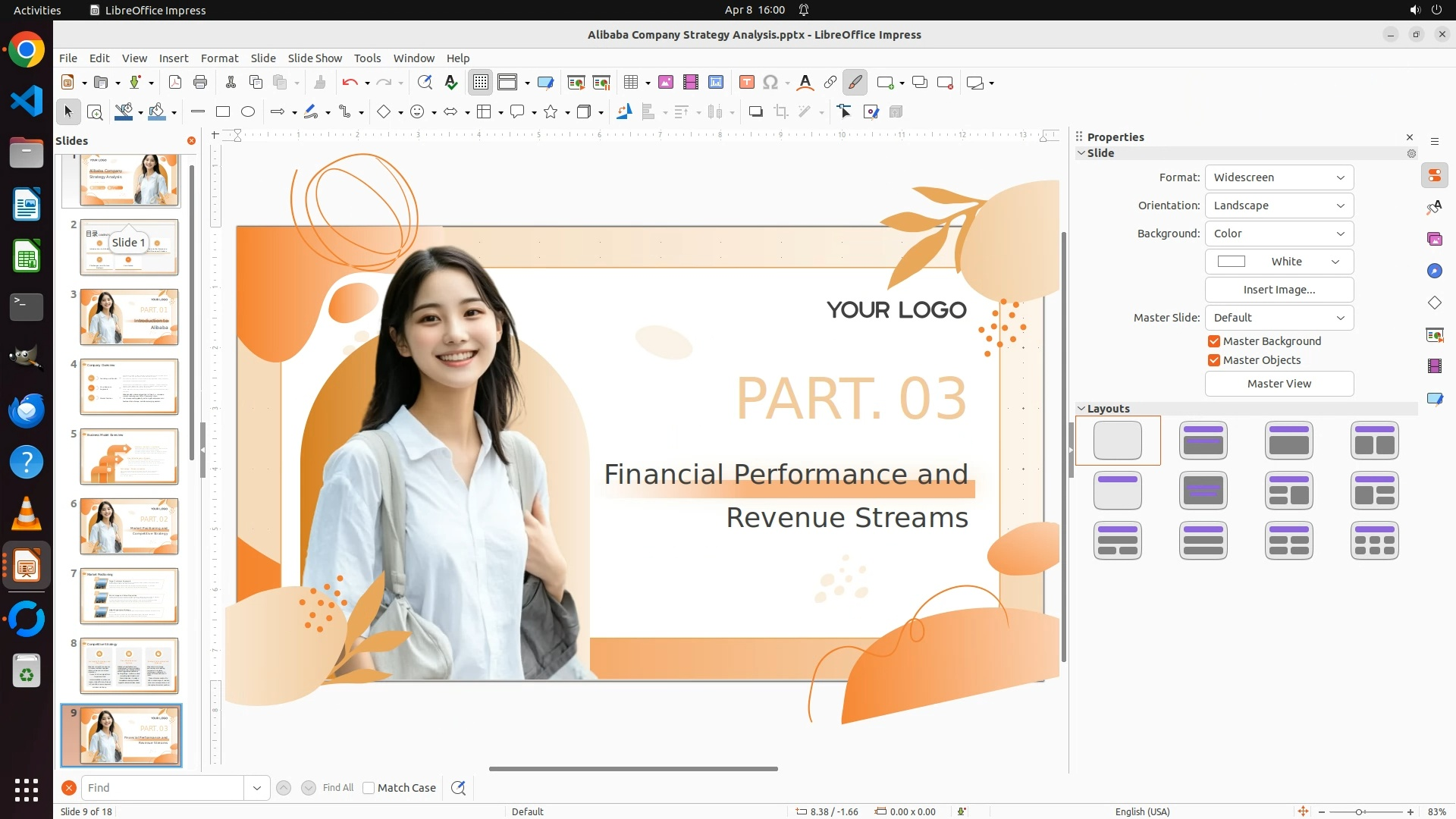The width and height of the screenshot is (1456, 819).
Task: Uncheck the Master Background checkbox
Action: [1214, 341]
